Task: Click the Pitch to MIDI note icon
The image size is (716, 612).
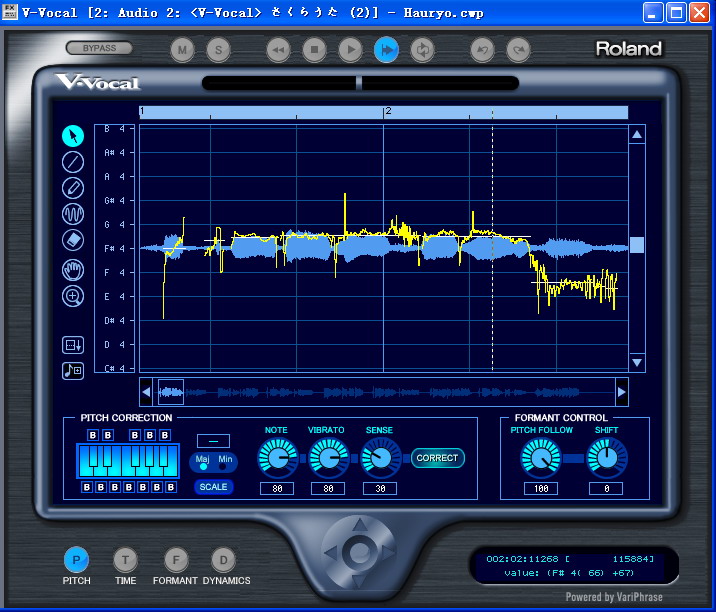Action: pos(73,371)
